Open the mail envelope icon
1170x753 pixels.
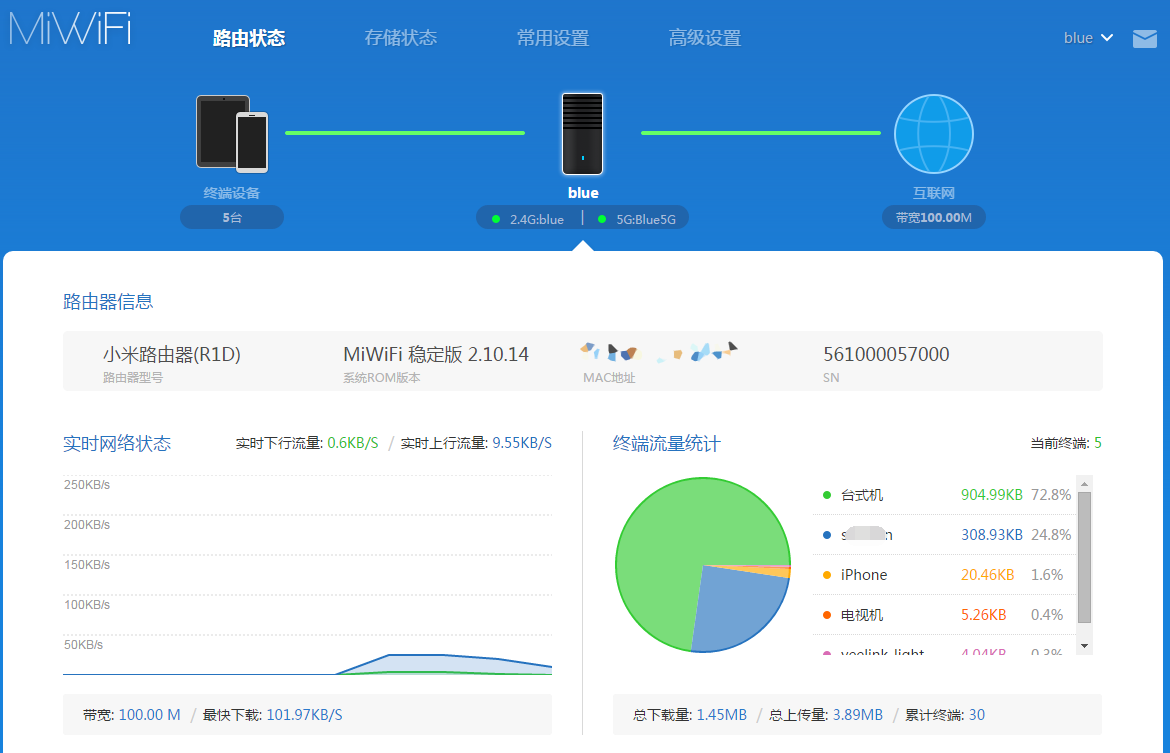point(1144,39)
